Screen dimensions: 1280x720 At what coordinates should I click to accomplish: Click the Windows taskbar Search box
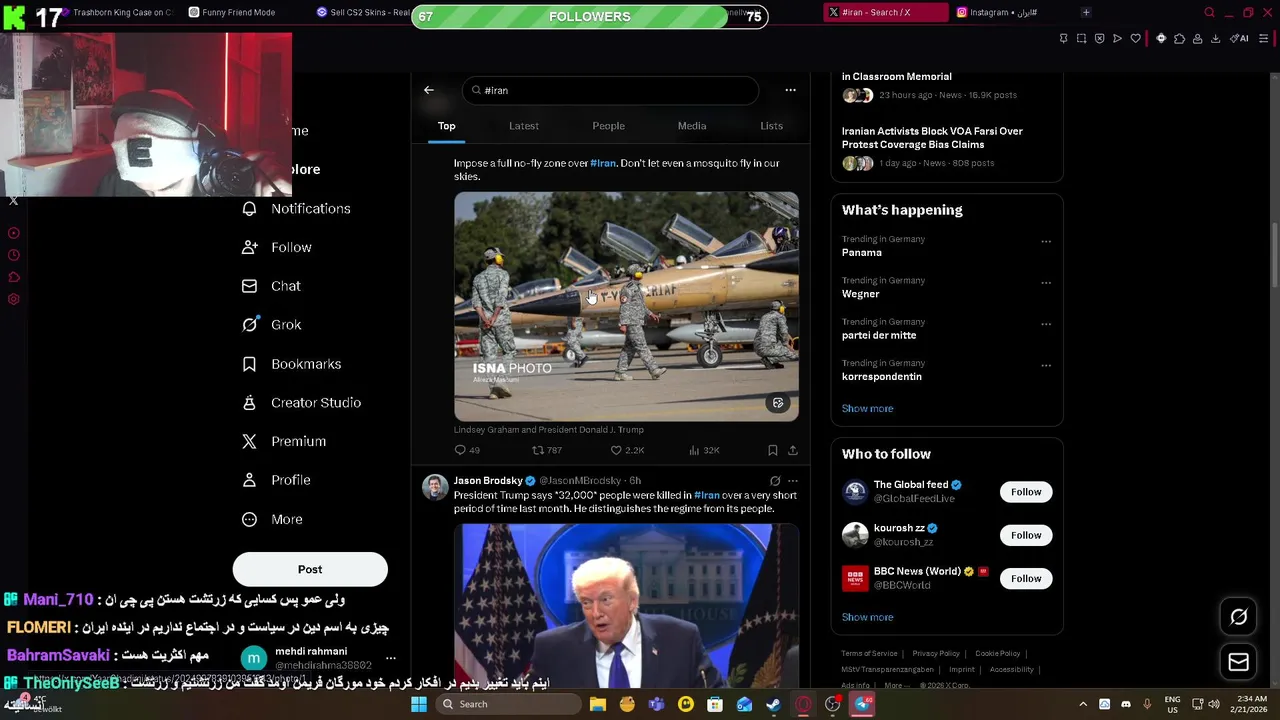click(x=510, y=704)
